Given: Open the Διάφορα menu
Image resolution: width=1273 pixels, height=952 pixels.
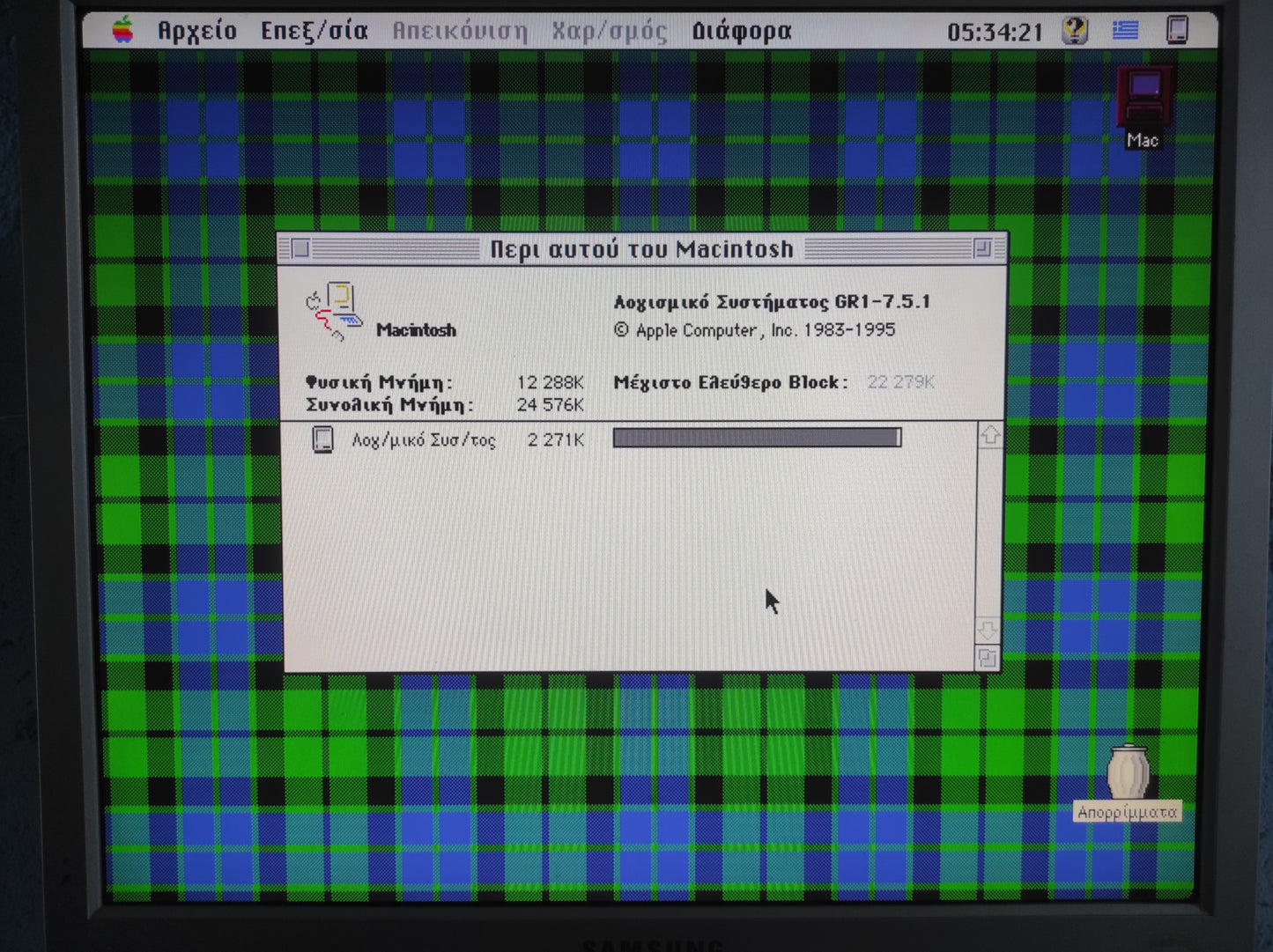Looking at the screenshot, I should [x=741, y=32].
